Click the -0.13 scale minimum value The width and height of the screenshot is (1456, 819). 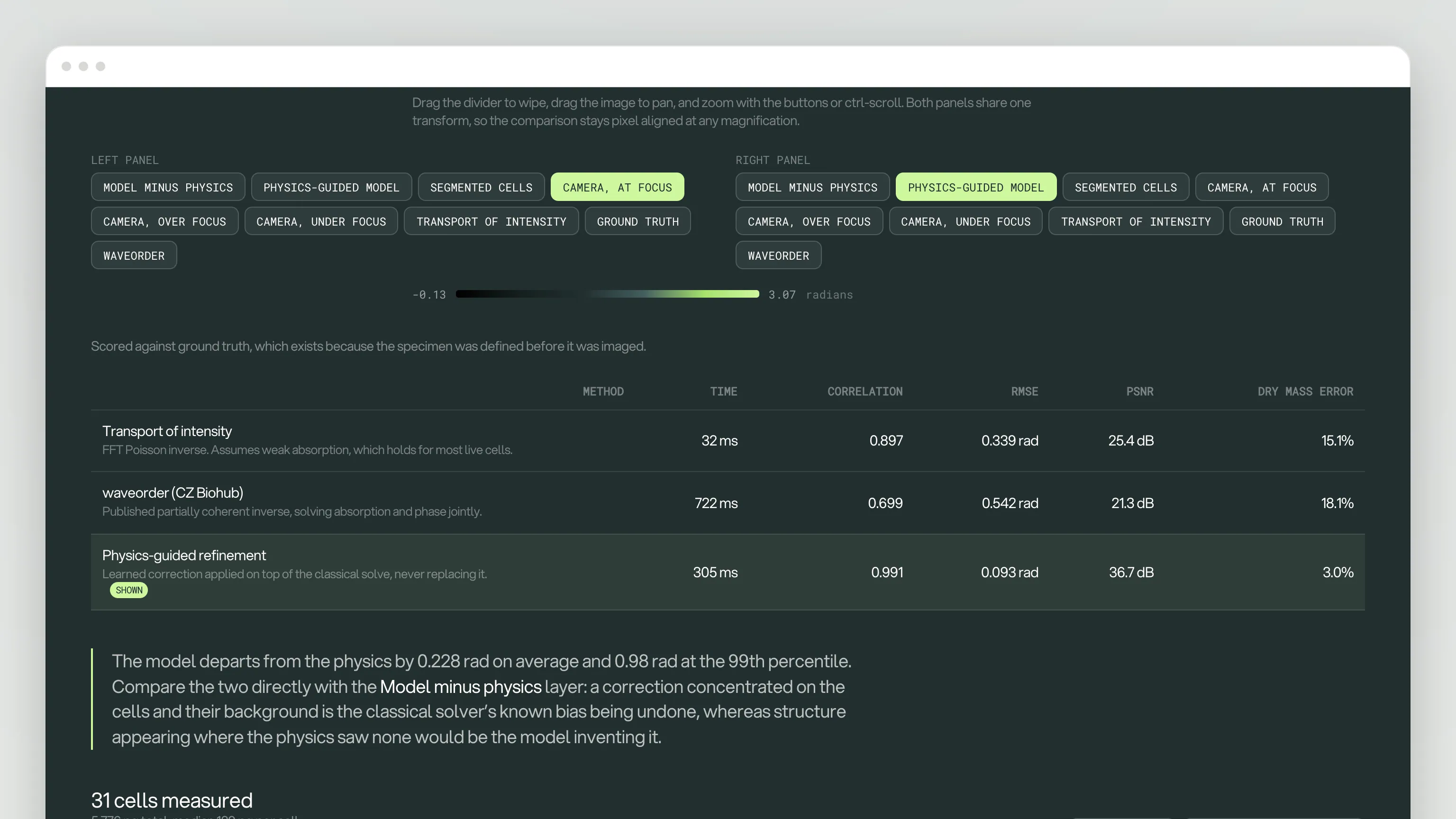click(429, 295)
